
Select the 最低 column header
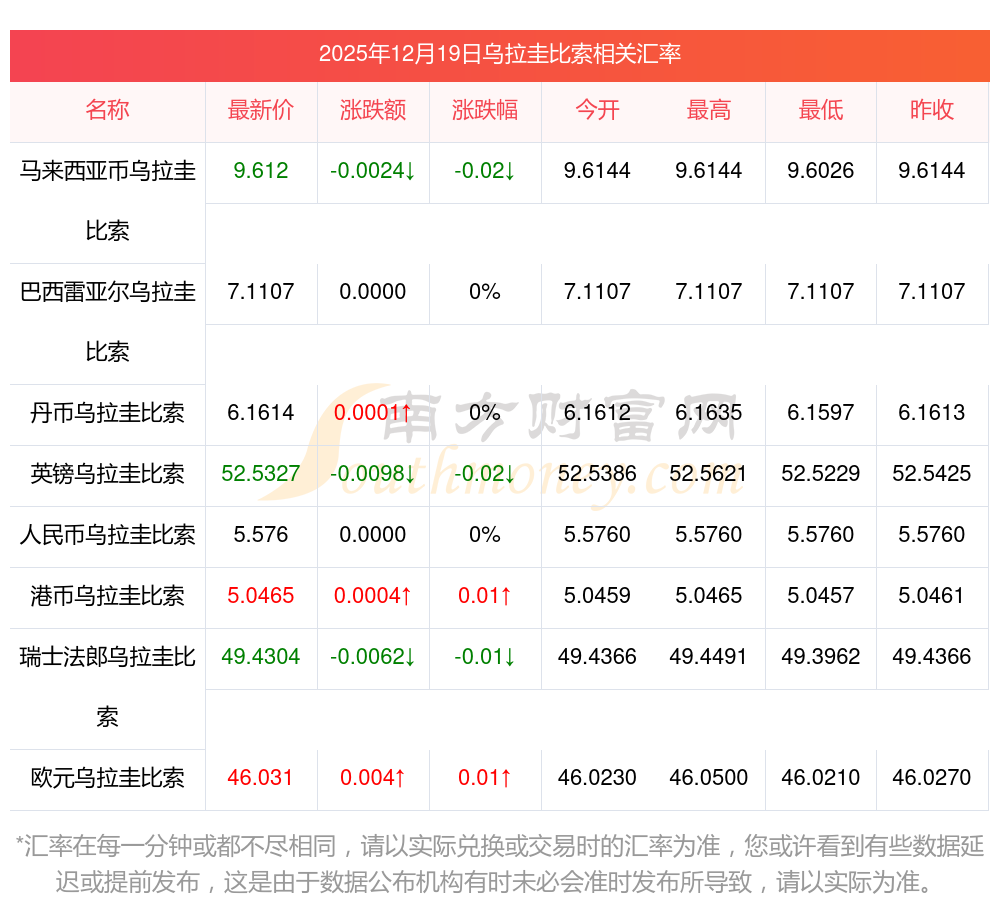pyautogui.click(x=821, y=110)
